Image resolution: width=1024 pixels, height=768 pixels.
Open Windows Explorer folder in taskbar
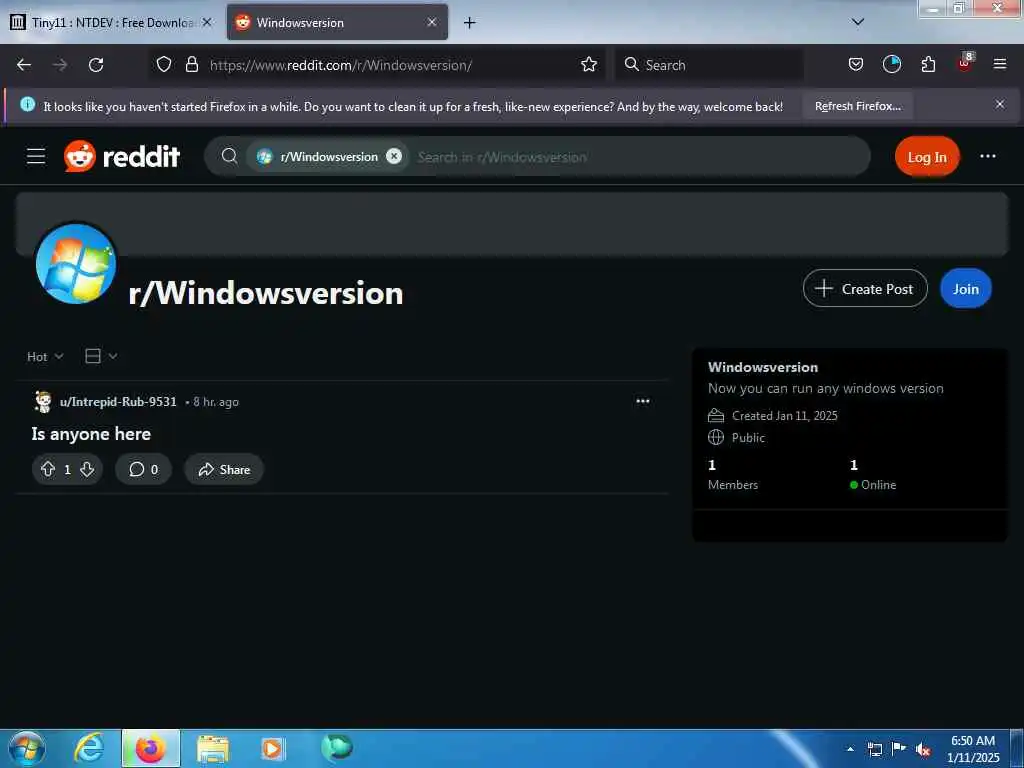click(213, 749)
